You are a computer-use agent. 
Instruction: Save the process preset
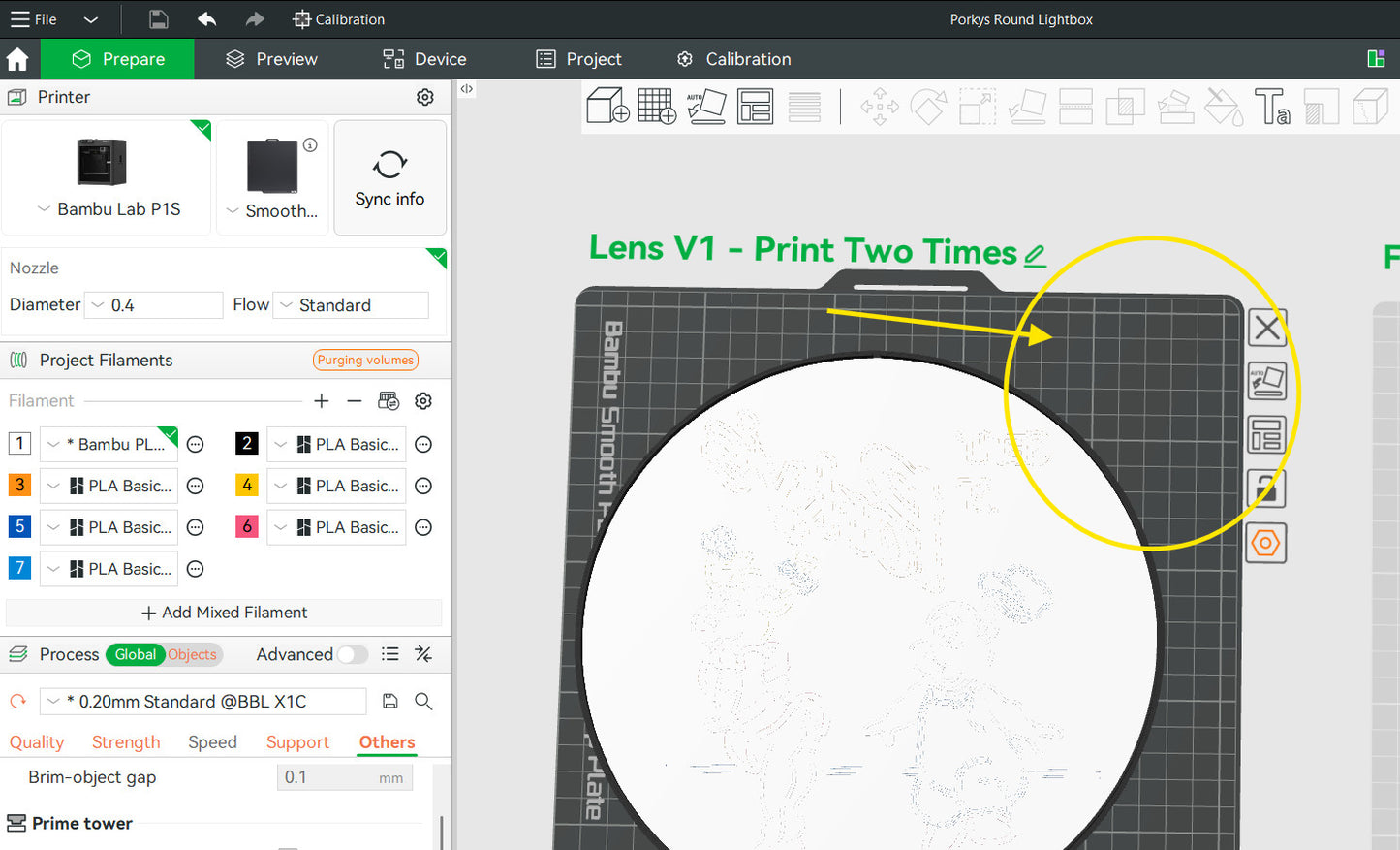pyautogui.click(x=390, y=702)
